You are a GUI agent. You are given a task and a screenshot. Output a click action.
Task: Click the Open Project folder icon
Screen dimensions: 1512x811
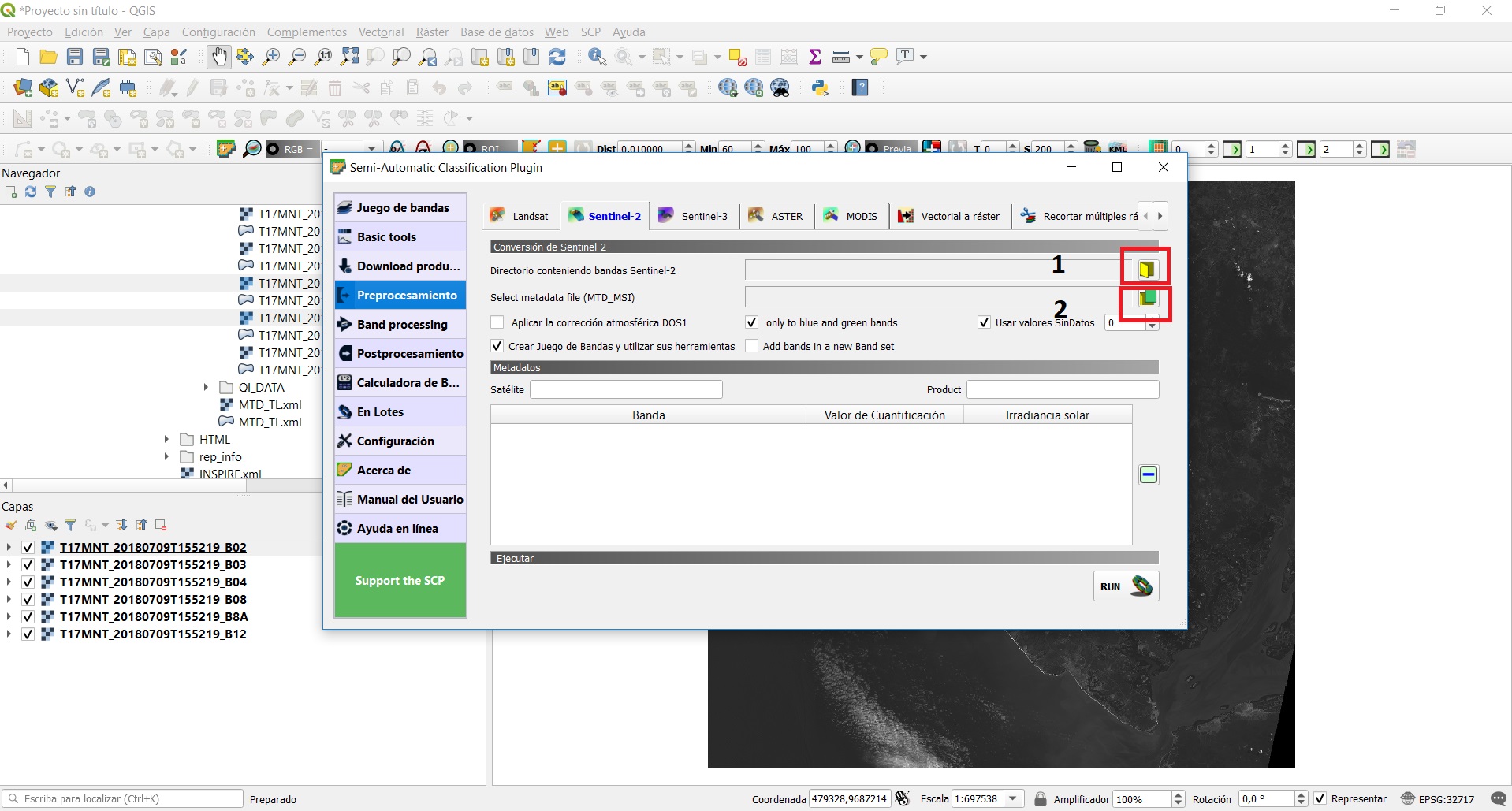pyautogui.click(x=48, y=57)
